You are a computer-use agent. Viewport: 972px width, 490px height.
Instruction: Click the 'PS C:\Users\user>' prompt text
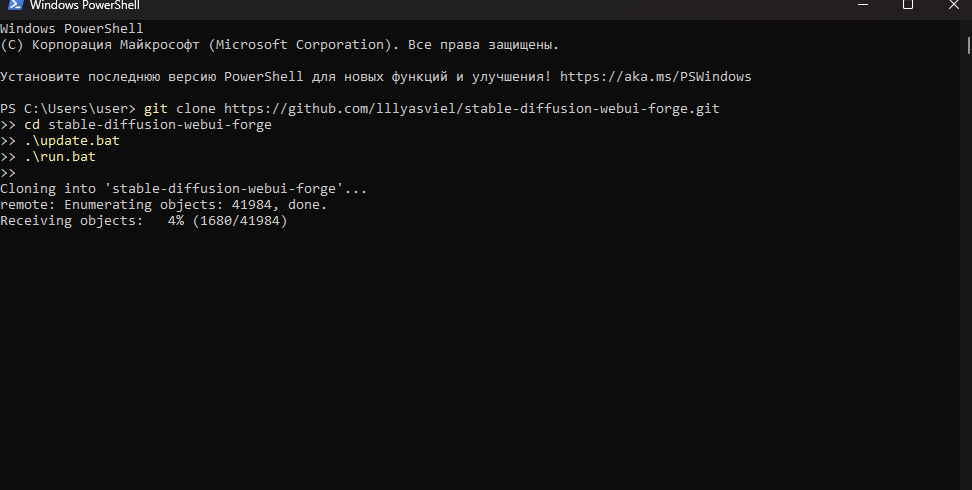point(68,109)
